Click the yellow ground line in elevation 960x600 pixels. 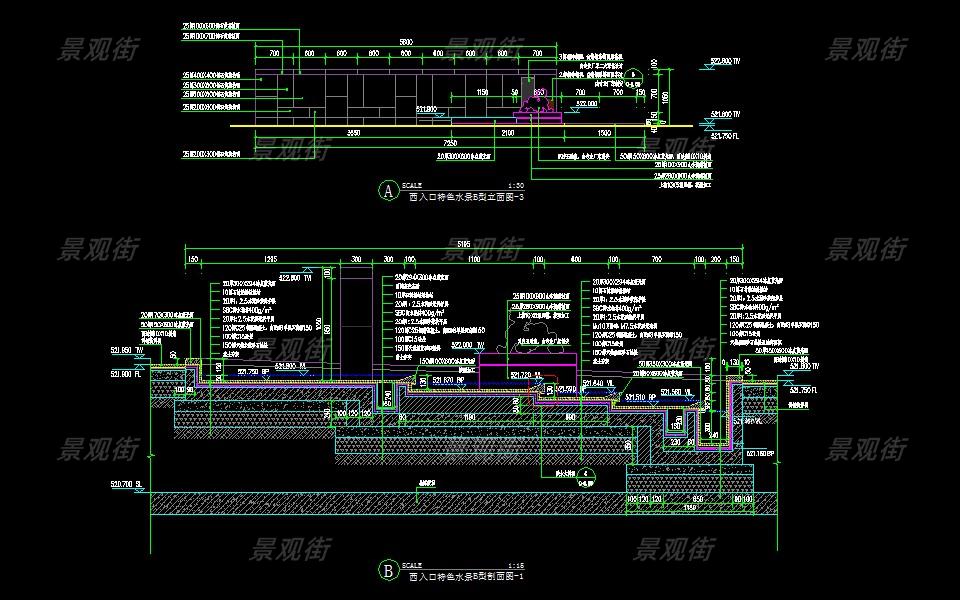pyautogui.click(x=400, y=126)
